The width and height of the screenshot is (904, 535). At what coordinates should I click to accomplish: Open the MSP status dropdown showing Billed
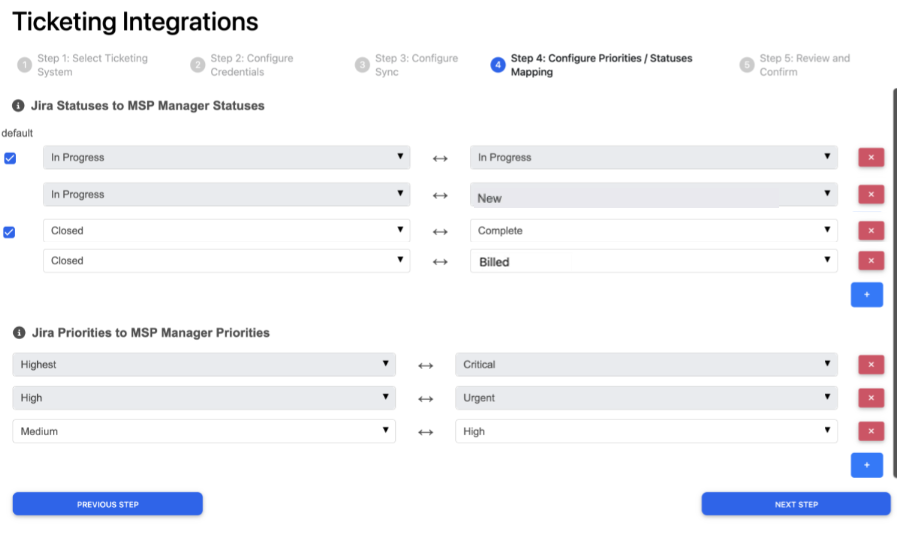click(x=653, y=261)
